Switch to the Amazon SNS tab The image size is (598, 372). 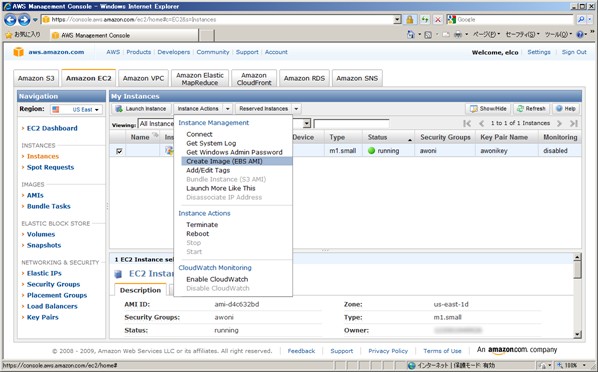tap(357, 78)
